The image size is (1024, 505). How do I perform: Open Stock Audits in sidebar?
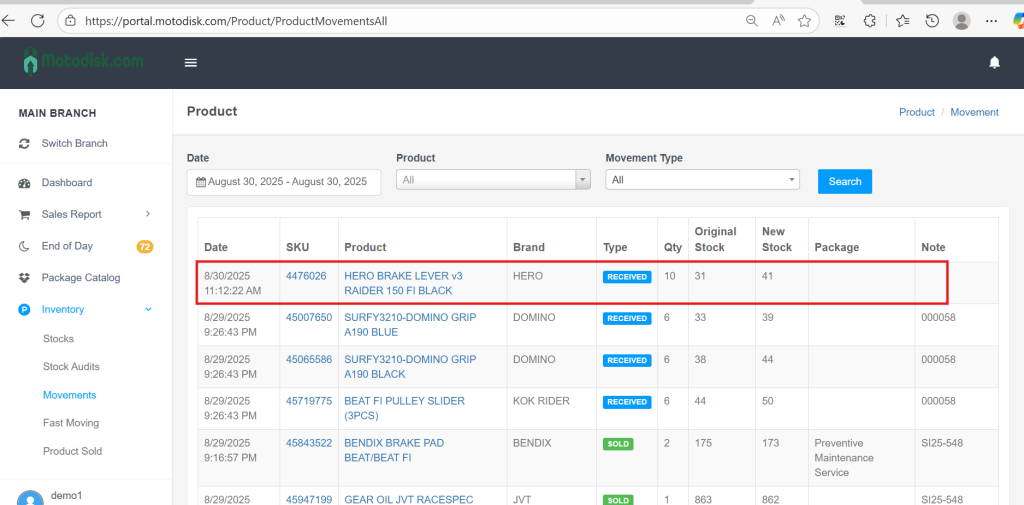click(71, 367)
